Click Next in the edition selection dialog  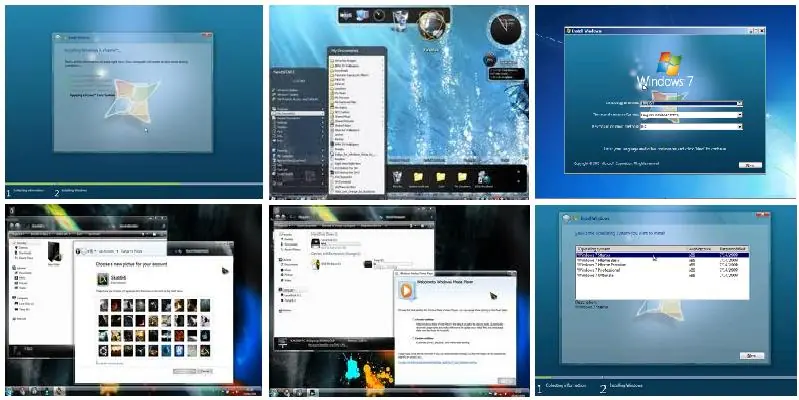click(752, 355)
